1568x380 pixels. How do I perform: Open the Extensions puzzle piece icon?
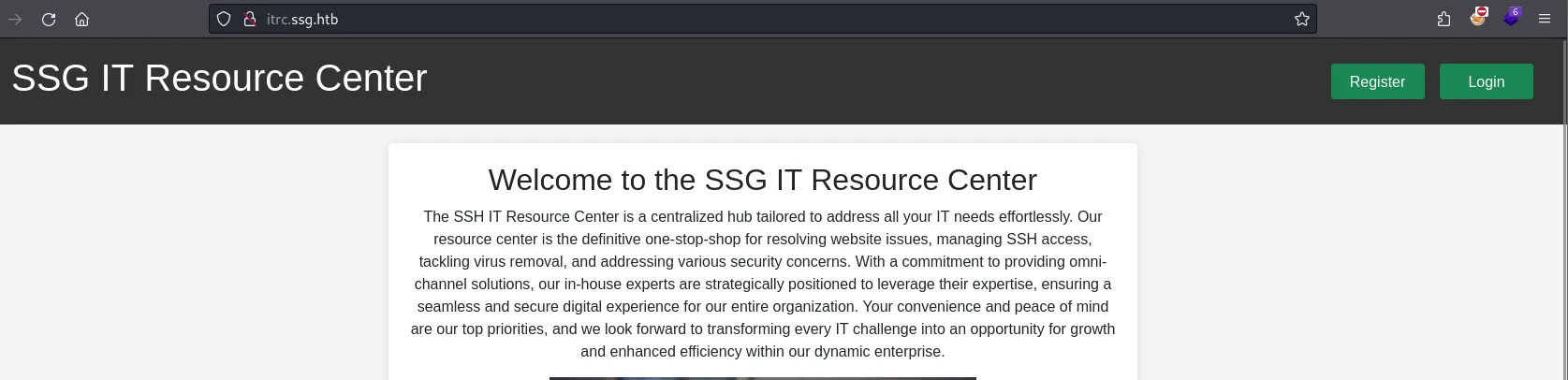click(1443, 19)
